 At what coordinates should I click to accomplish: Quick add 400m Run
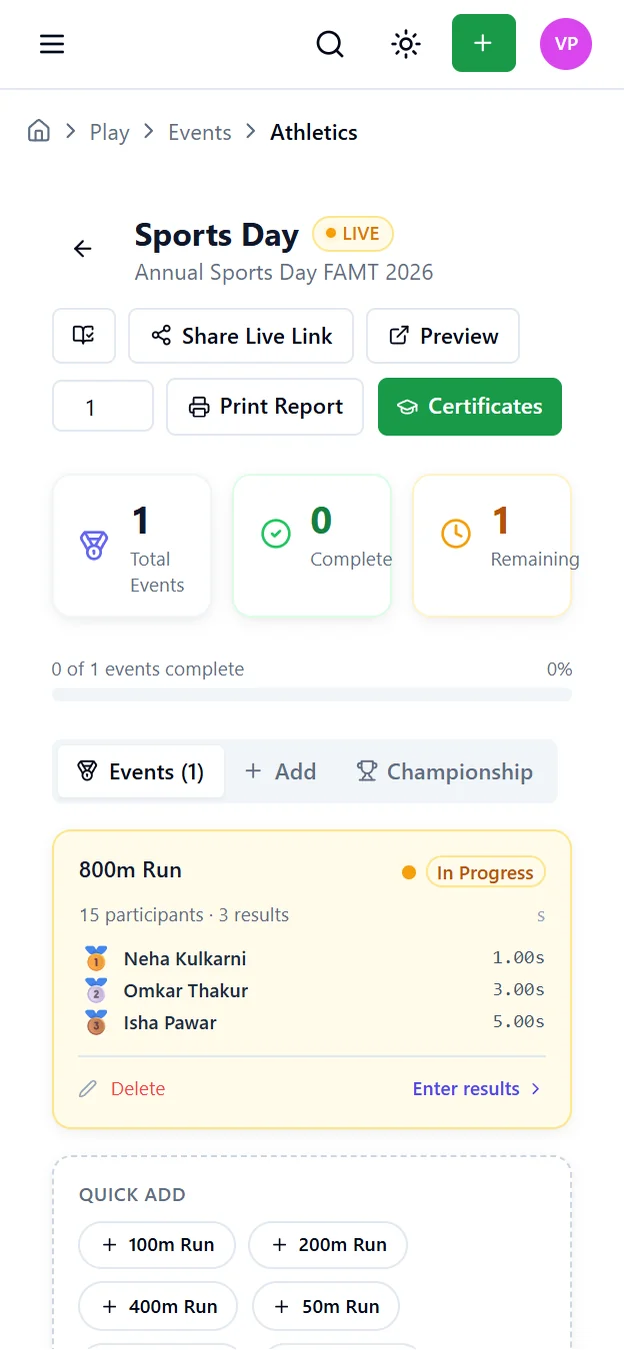[x=159, y=1306]
